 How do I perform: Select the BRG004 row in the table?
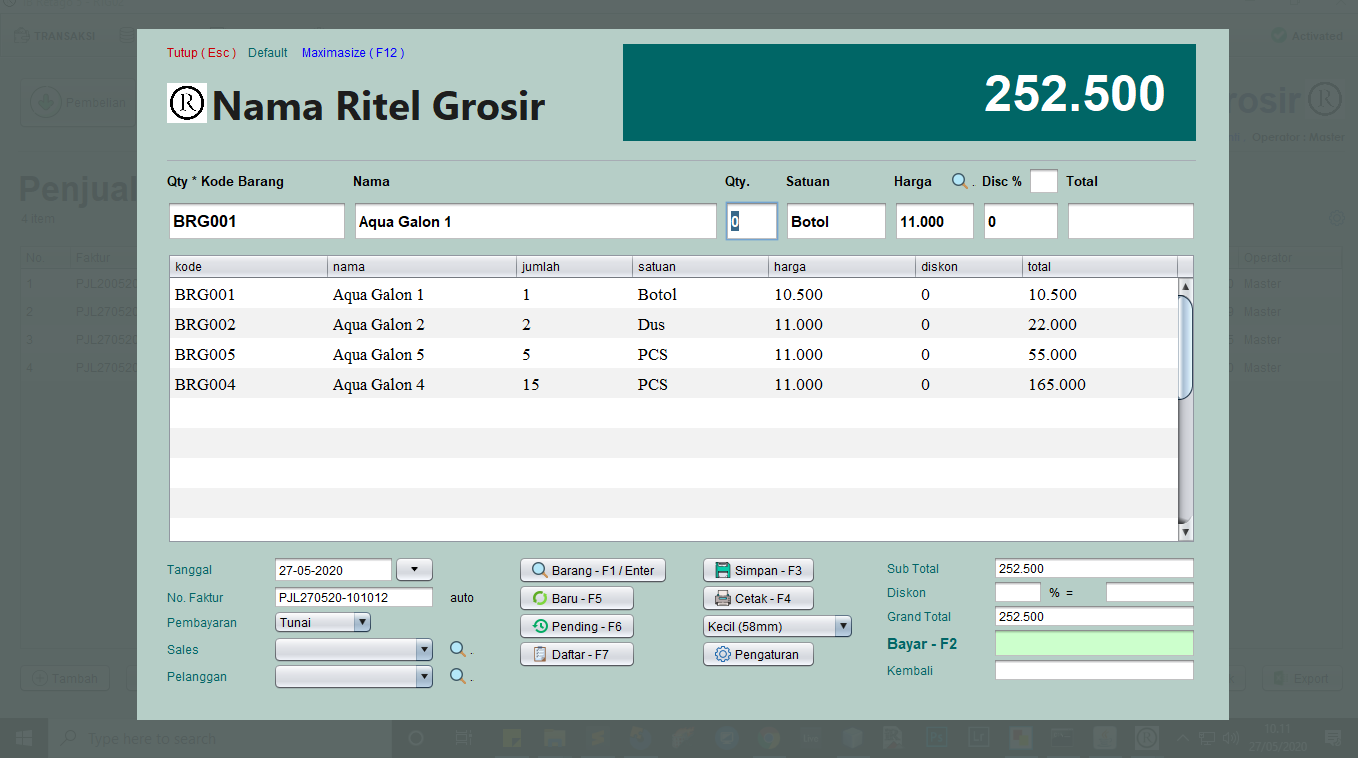673,384
